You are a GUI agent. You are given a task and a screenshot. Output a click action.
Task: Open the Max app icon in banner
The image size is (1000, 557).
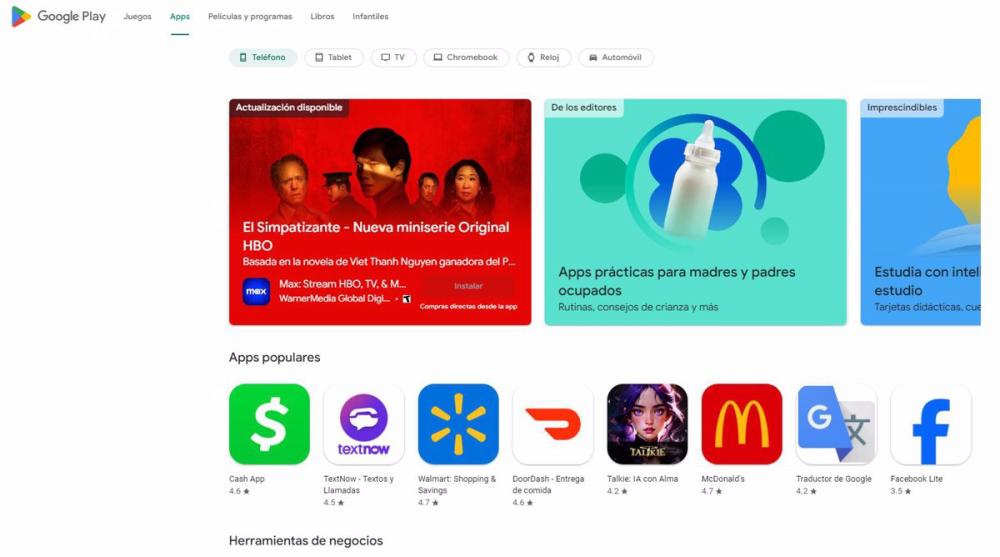(x=256, y=292)
